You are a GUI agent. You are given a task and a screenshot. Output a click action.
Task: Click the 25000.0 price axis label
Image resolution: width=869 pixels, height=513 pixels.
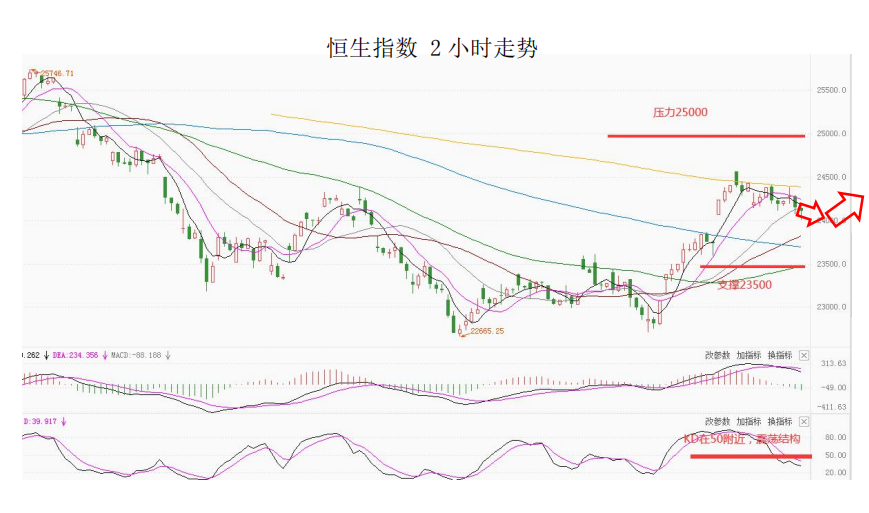coord(831,134)
